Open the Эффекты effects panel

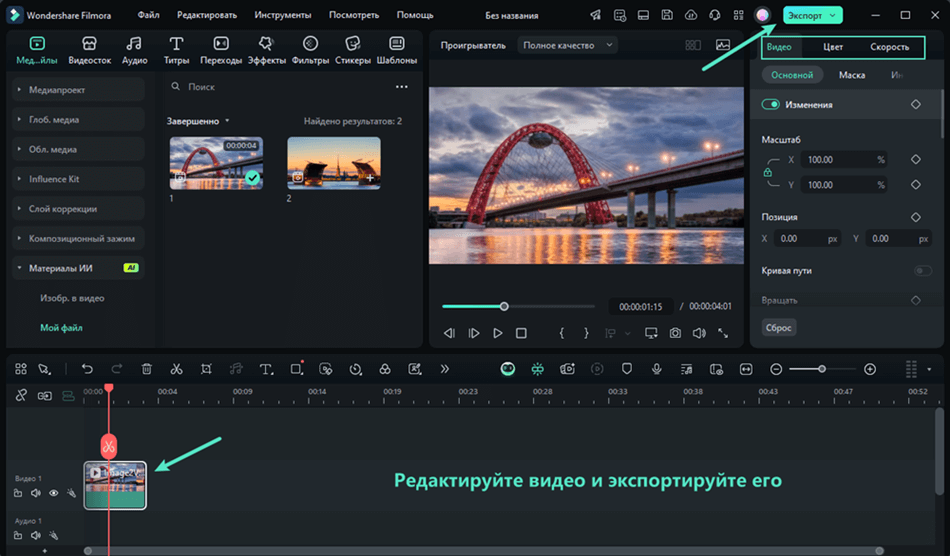point(267,50)
